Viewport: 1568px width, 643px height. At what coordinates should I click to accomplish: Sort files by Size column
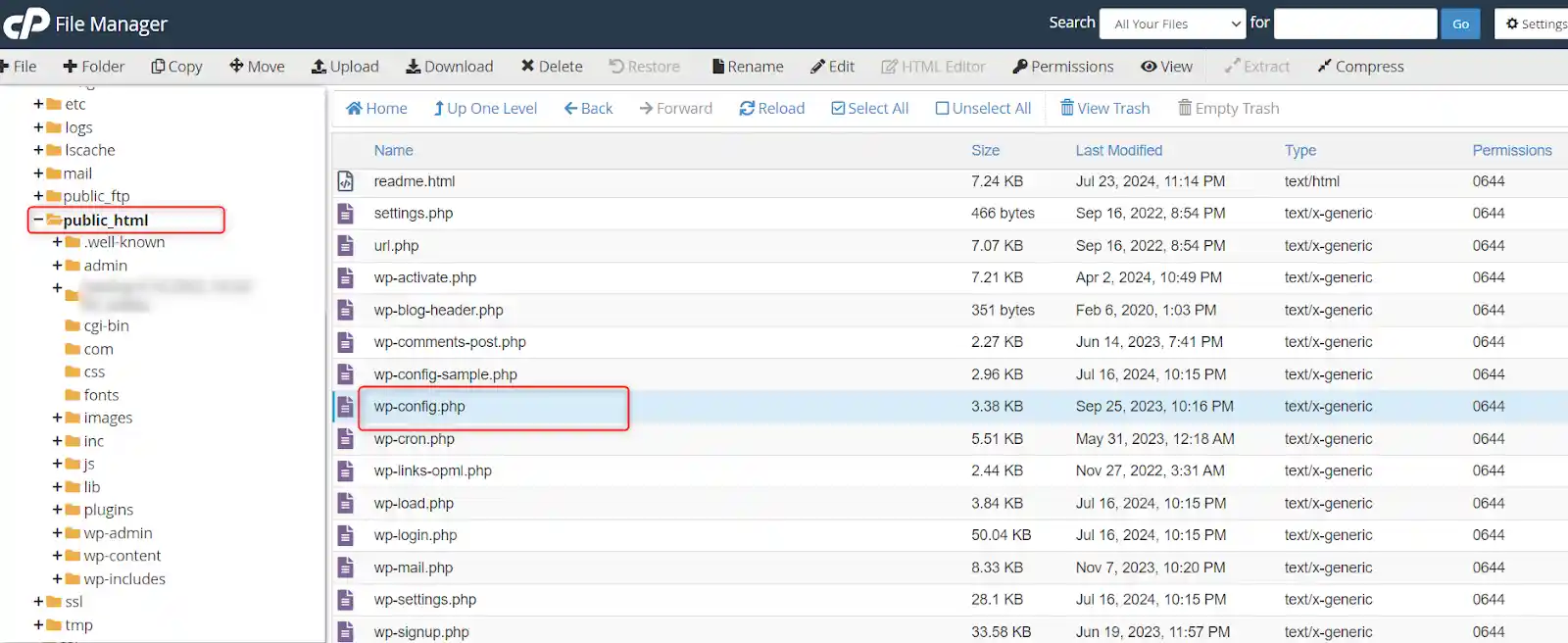pyautogui.click(x=986, y=150)
